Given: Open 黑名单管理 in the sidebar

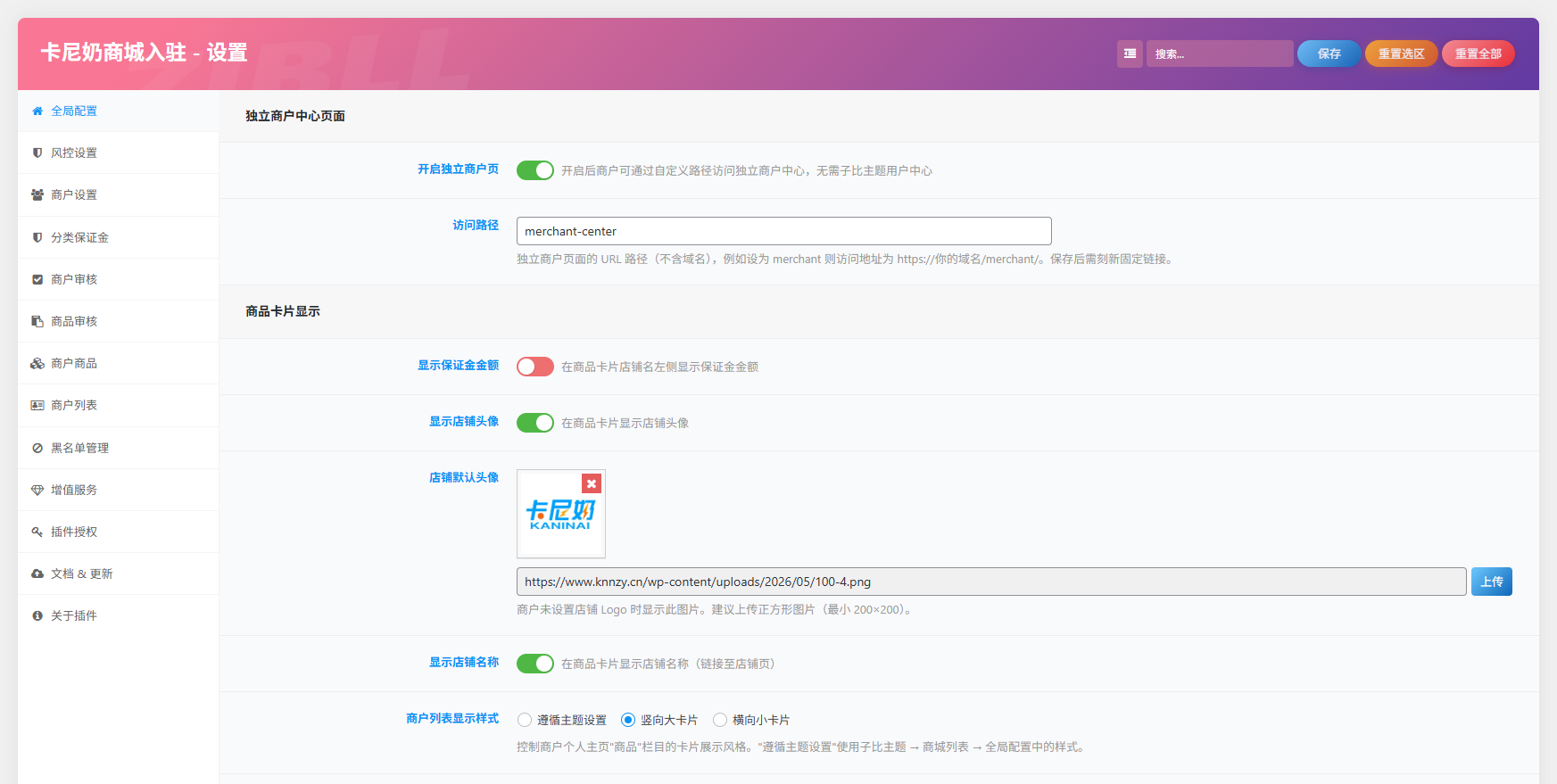Looking at the screenshot, I should pos(118,449).
